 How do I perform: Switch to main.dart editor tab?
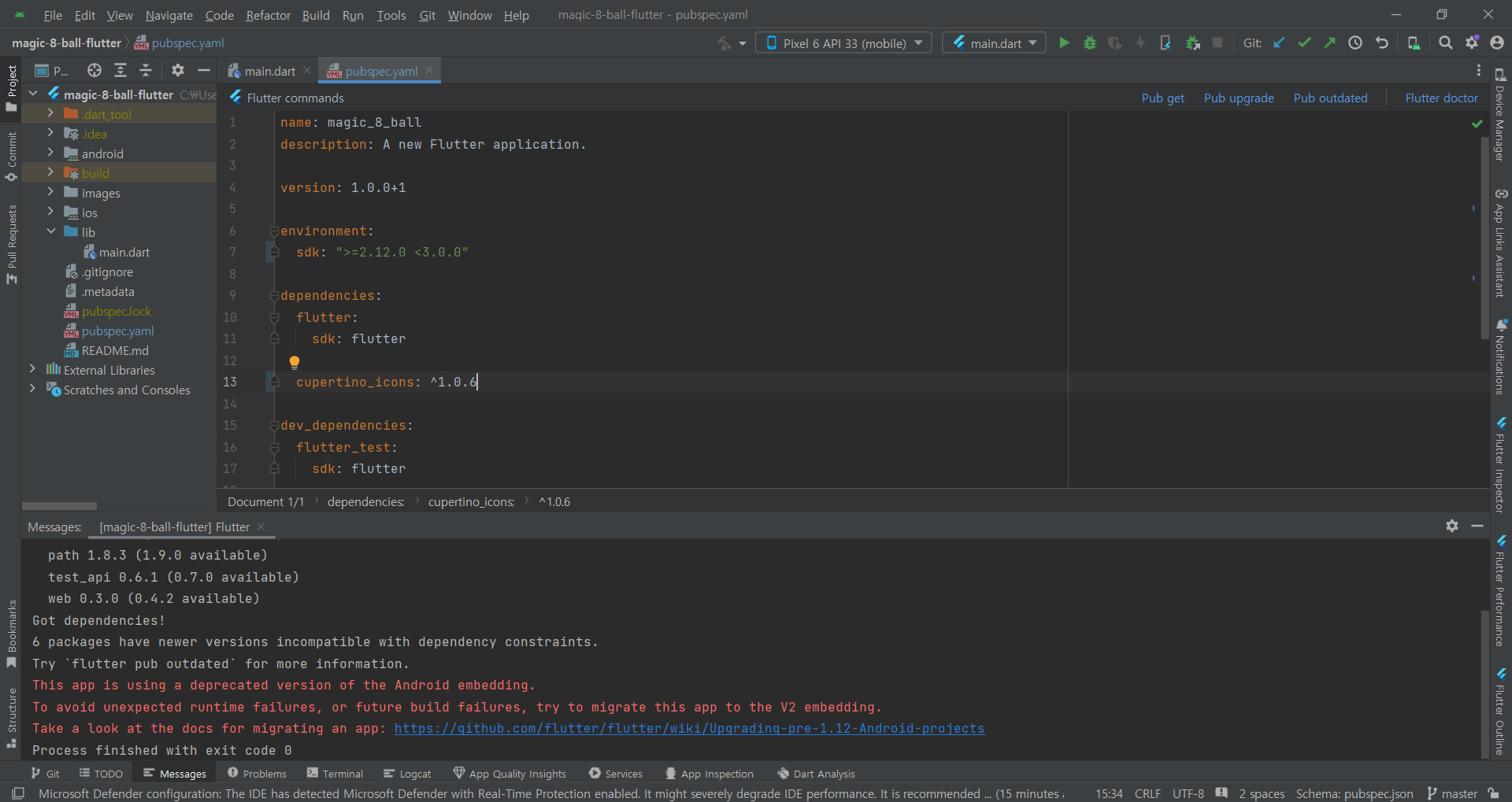click(269, 71)
